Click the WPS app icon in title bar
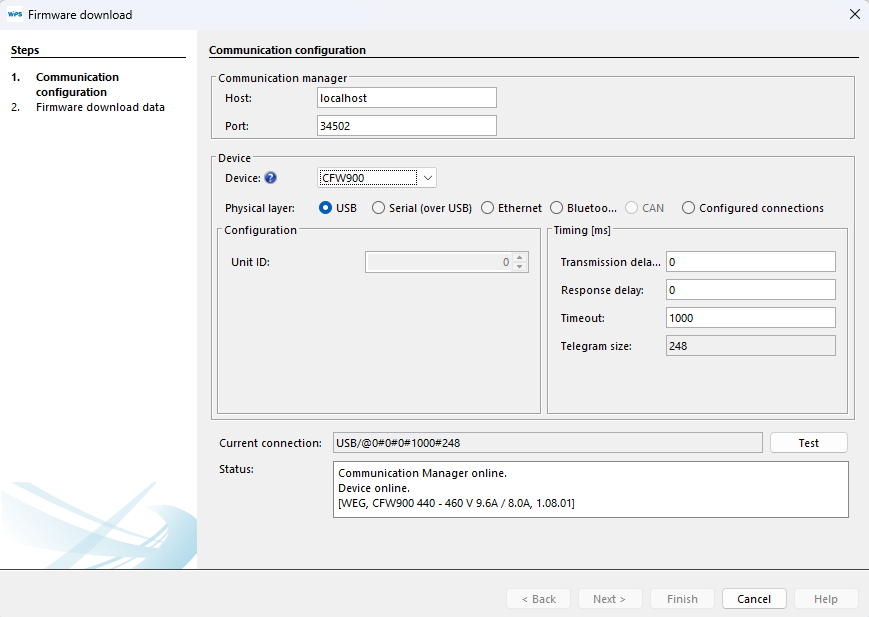Screen dimensions: 869x617 (x=15, y=15)
